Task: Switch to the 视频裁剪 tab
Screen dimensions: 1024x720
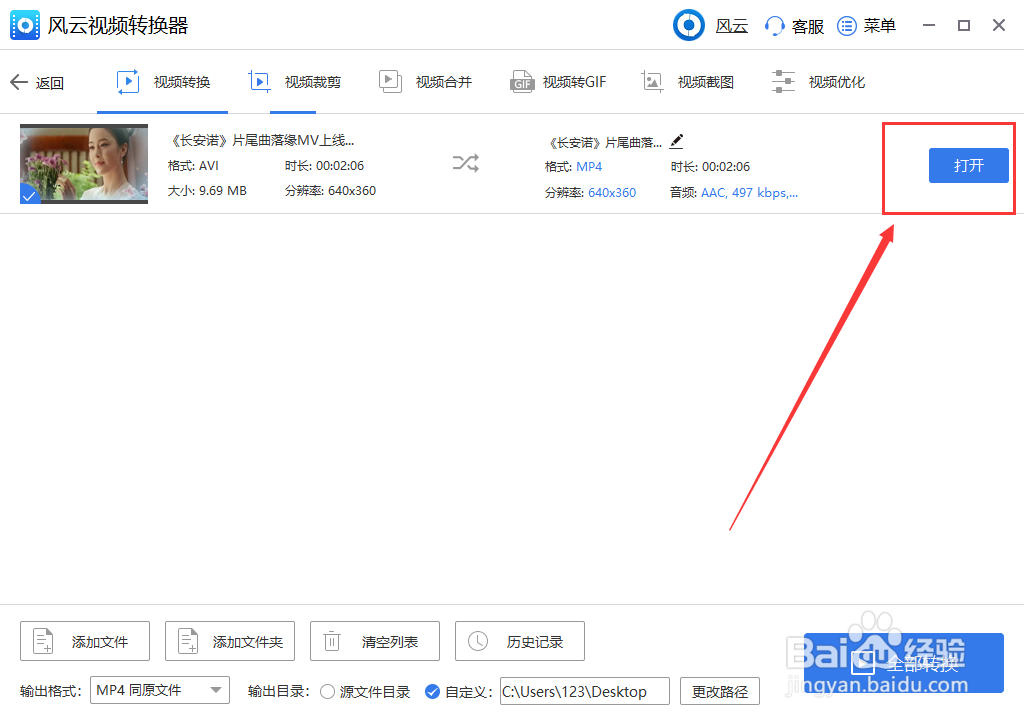Action: 295,82
